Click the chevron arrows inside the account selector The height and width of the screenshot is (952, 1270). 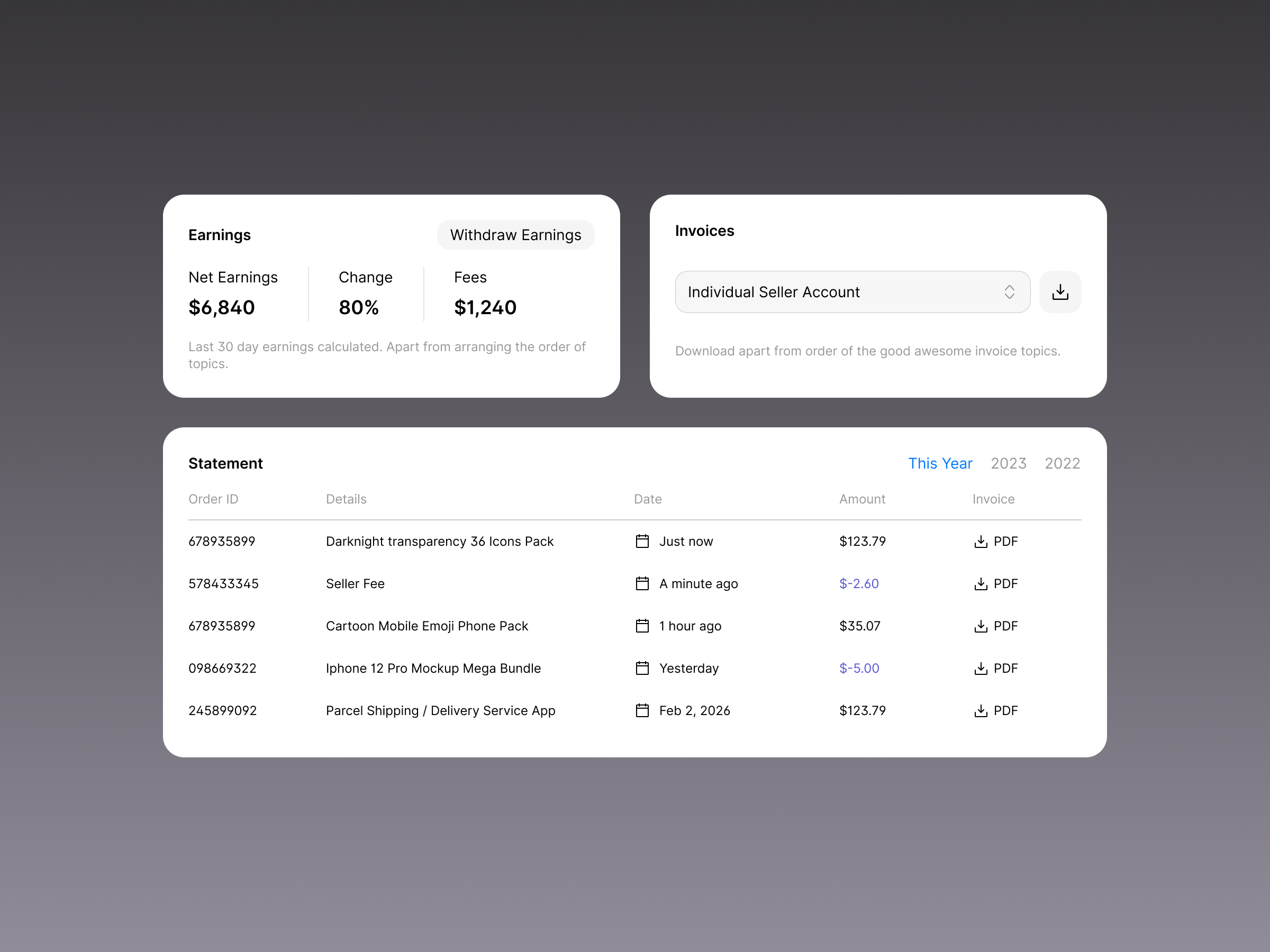1009,291
